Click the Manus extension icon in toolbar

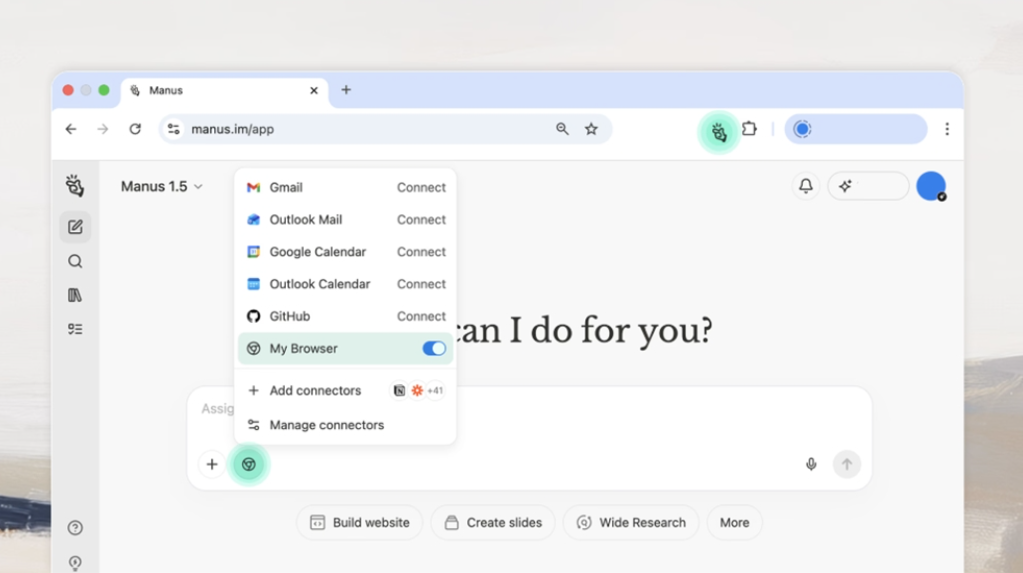(x=718, y=131)
